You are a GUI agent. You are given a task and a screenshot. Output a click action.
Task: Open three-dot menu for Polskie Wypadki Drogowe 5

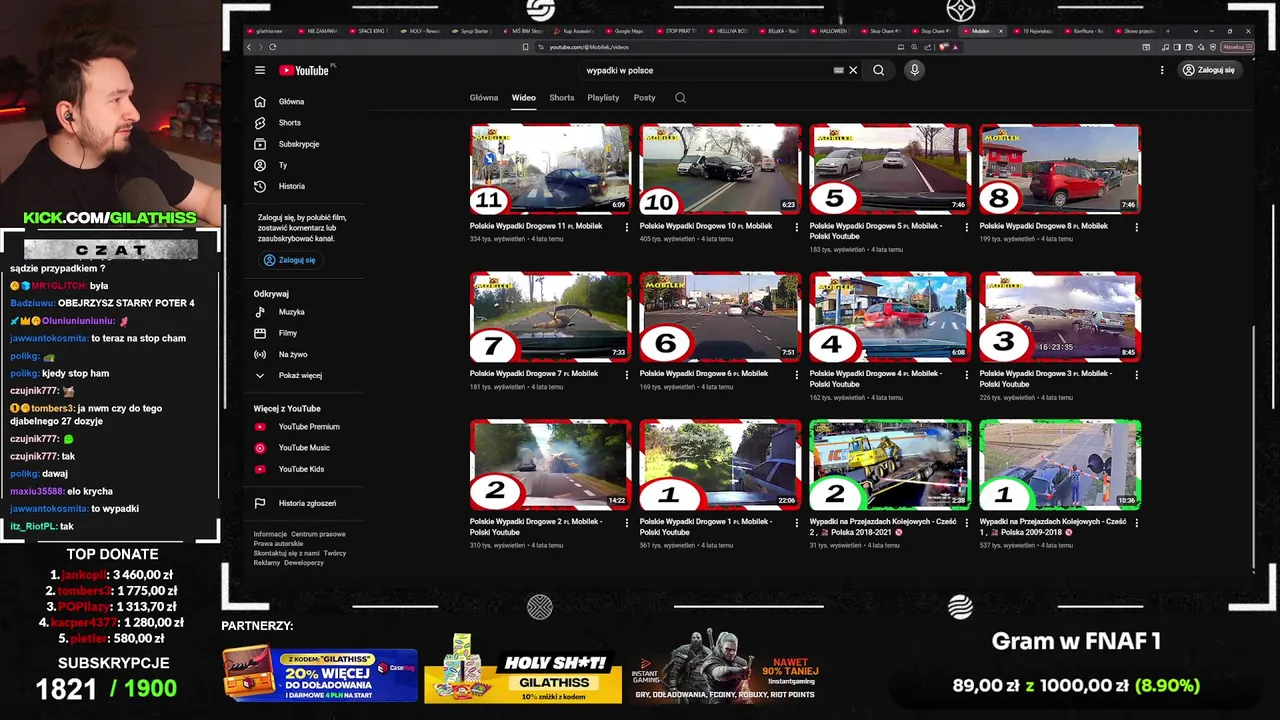[966, 227]
